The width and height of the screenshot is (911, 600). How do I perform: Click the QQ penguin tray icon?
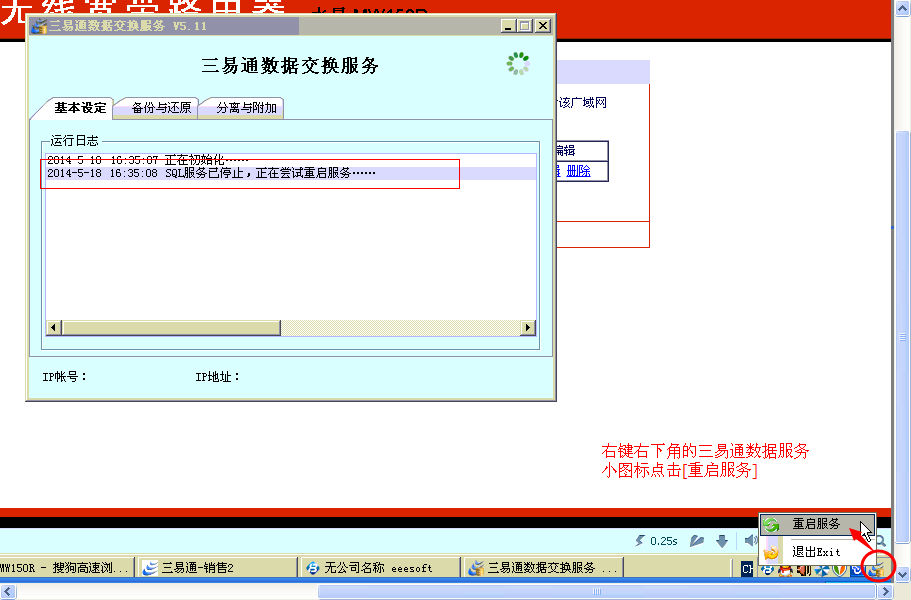(786, 569)
